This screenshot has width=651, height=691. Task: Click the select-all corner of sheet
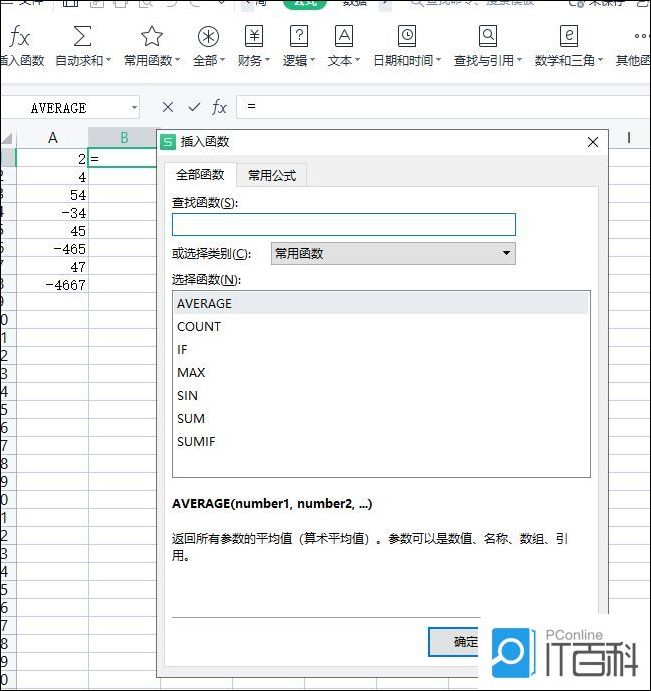click(8, 138)
